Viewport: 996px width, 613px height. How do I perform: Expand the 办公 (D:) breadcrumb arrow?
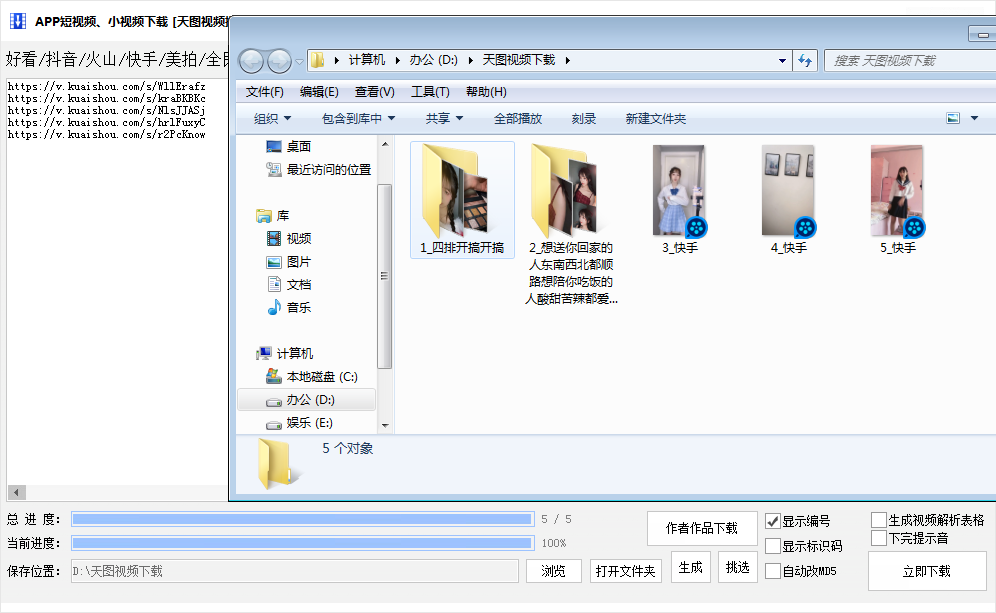(471, 60)
